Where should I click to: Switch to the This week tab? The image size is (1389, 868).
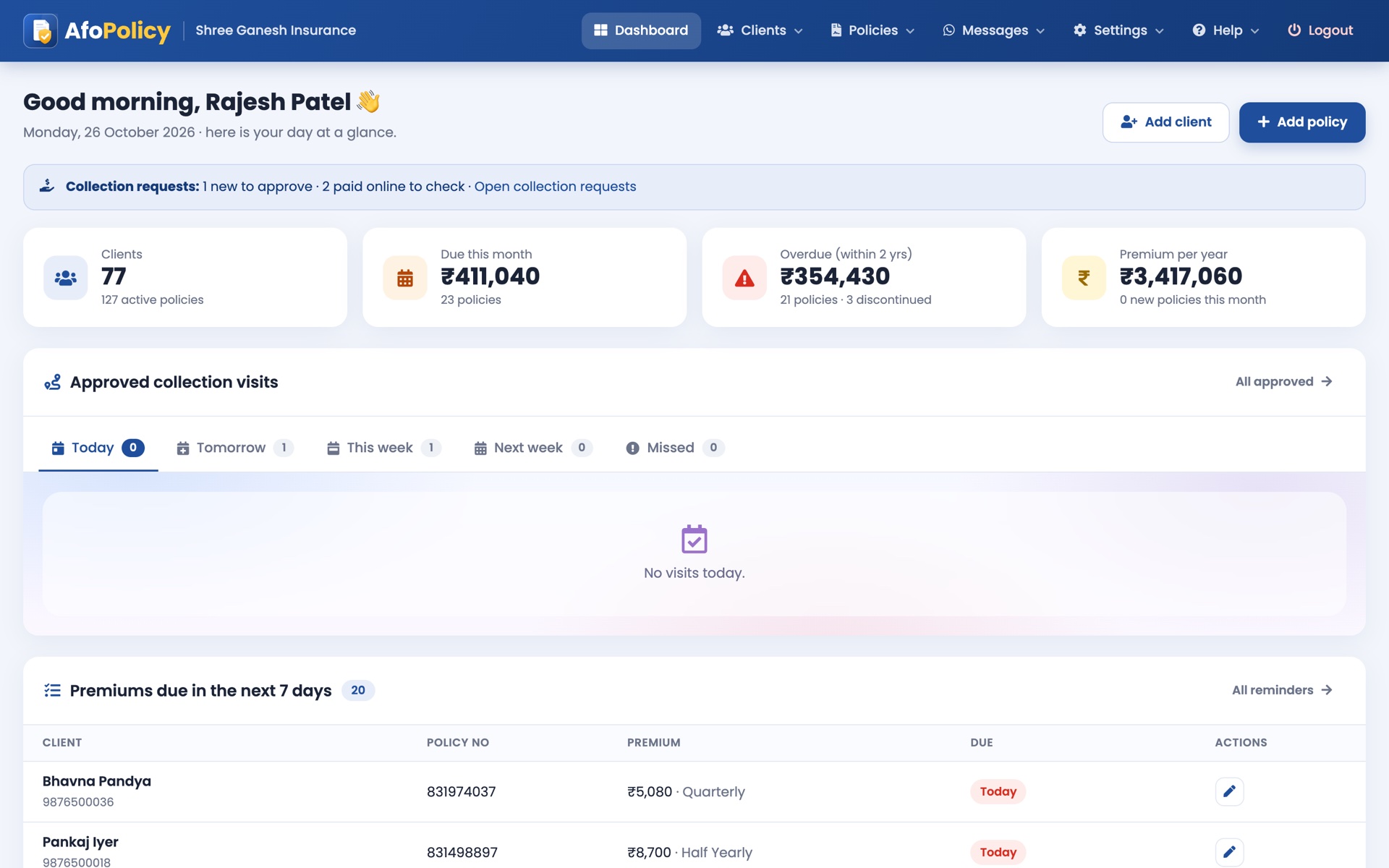[383, 448]
